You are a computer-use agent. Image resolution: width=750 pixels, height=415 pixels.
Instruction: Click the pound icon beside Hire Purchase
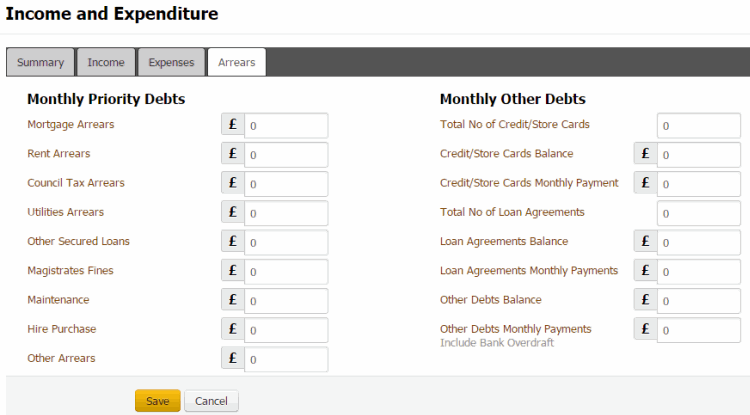[233, 329]
